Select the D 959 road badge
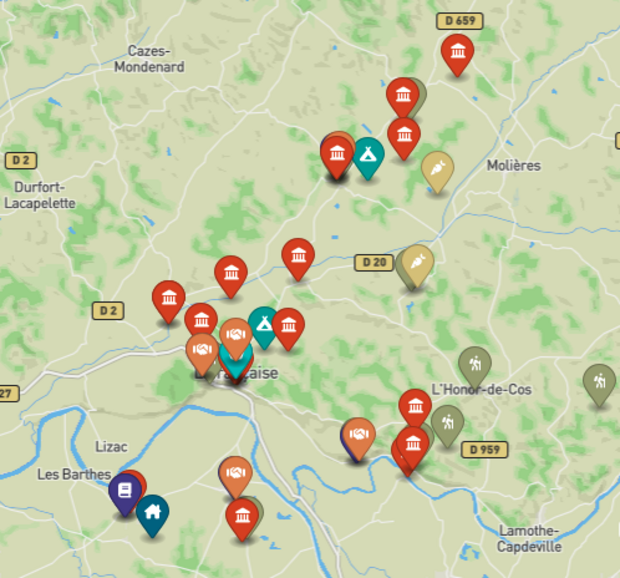620x578 pixels. 484,450
